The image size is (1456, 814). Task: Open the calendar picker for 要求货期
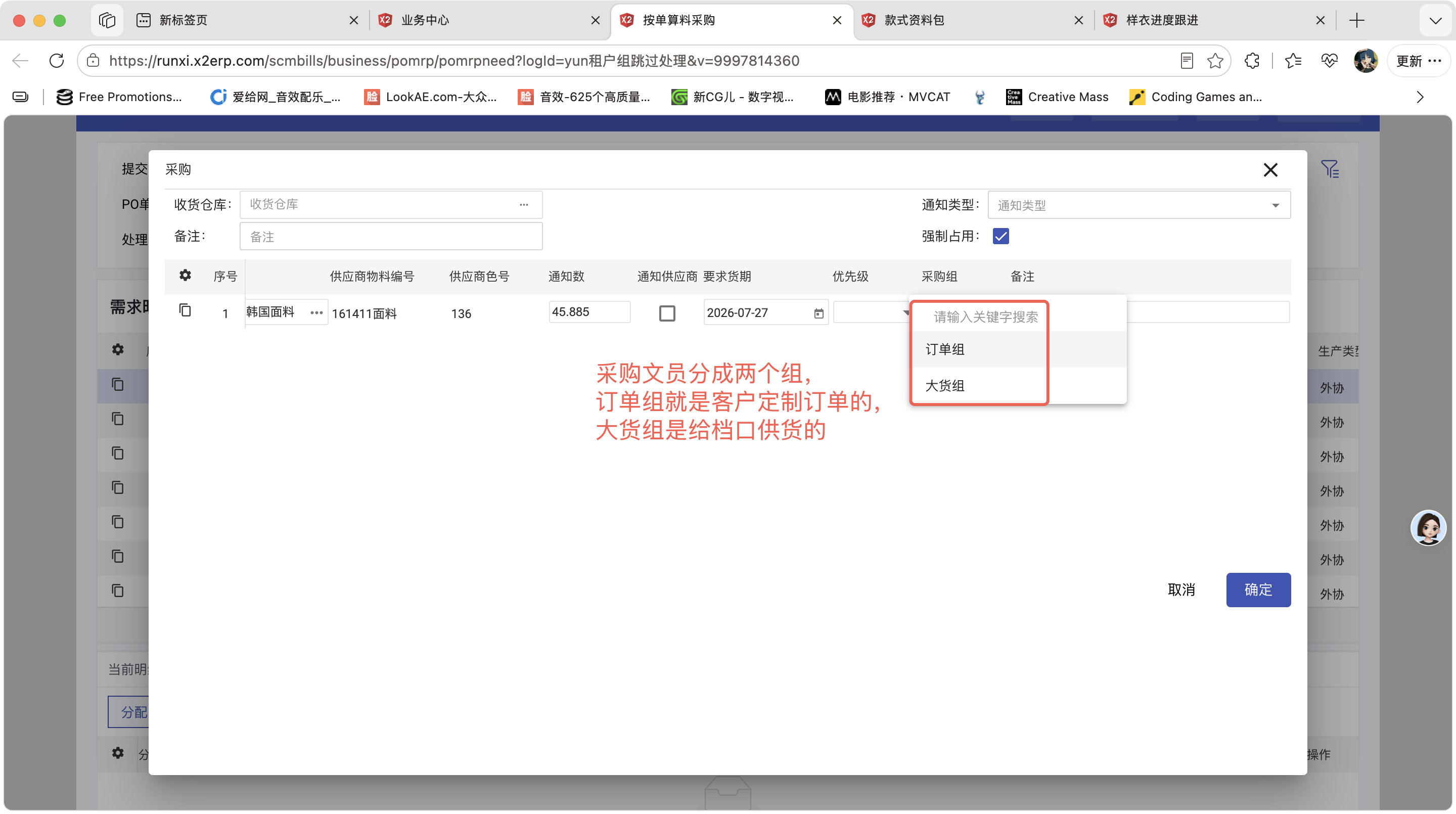click(x=818, y=313)
